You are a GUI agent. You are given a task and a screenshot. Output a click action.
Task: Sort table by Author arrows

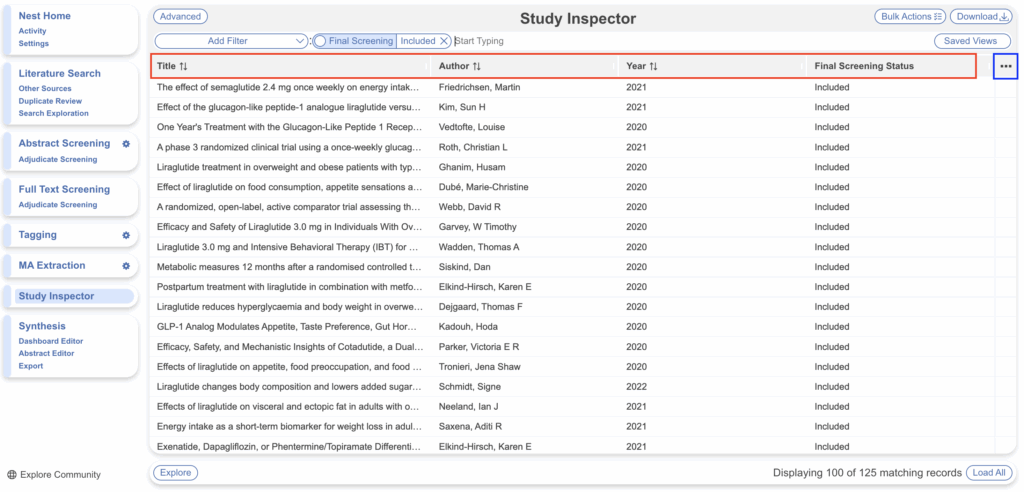(477, 67)
